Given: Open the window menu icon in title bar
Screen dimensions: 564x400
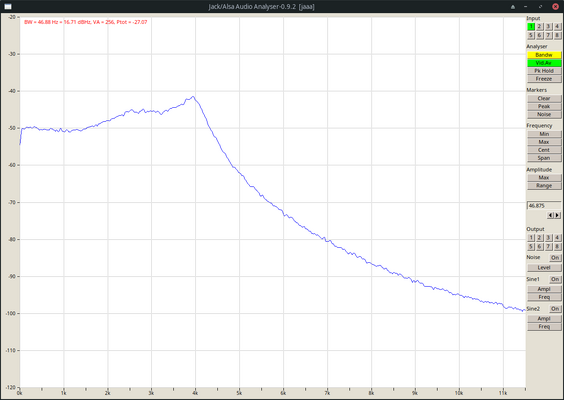Looking at the screenshot, I should [x=8, y=6].
